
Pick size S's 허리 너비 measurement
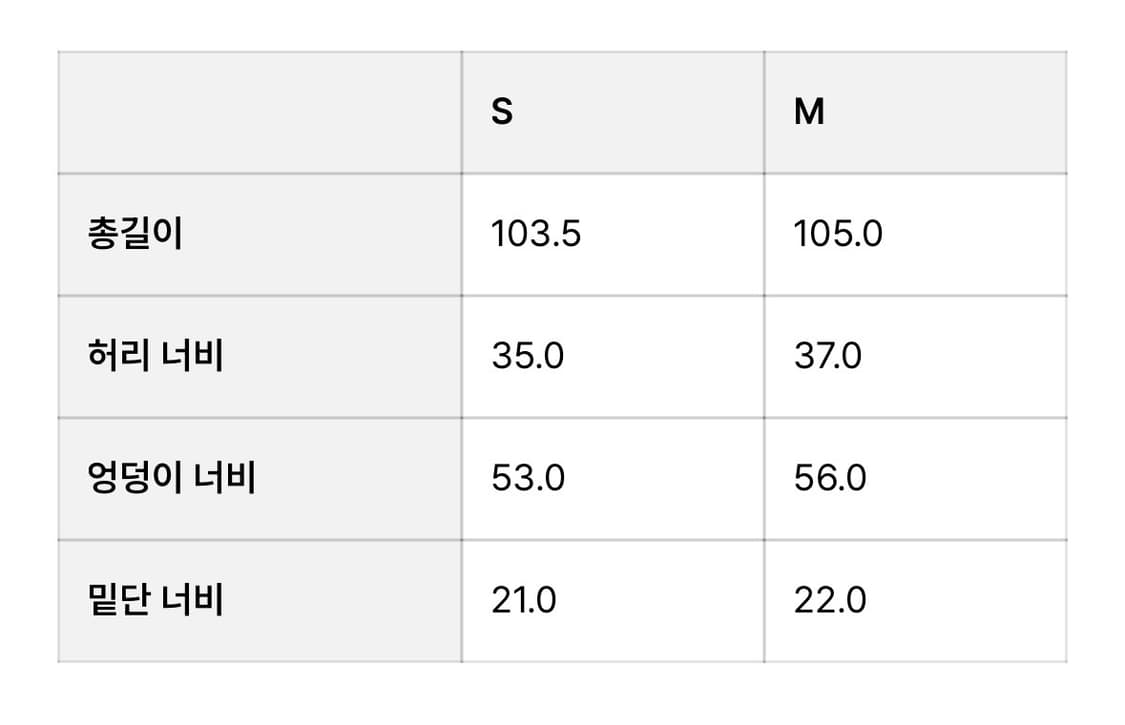click(x=527, y=356)
